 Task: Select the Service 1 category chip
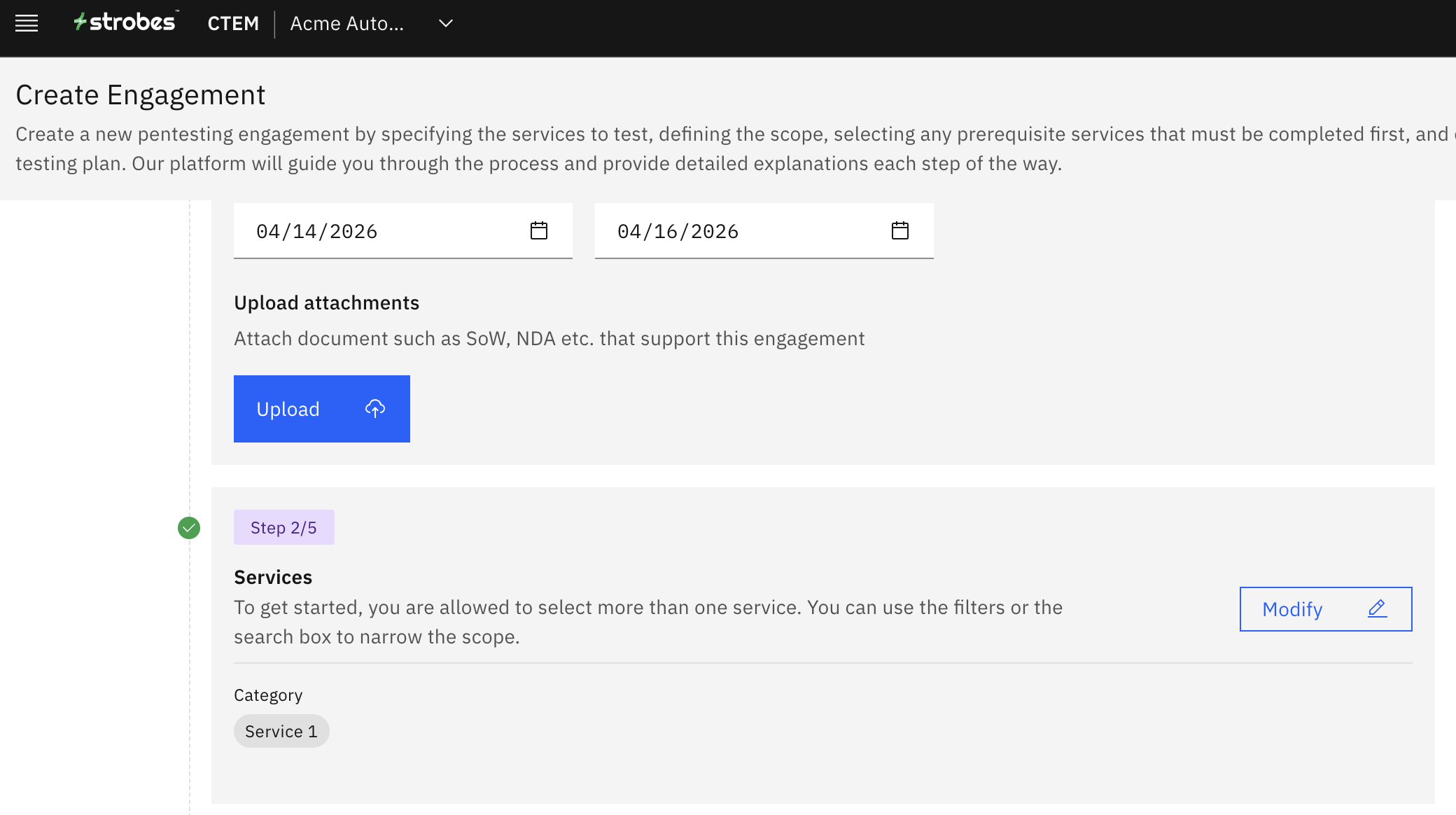point(281,731)
